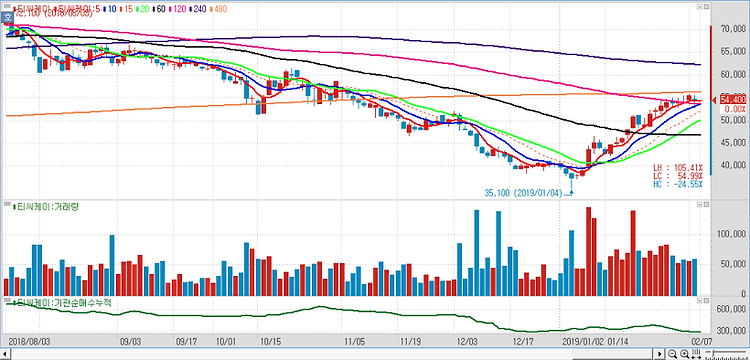This screenshot has width=750, height=360.
Task: Zoom in the chart with plus magnifier
Action: point(684,354)
